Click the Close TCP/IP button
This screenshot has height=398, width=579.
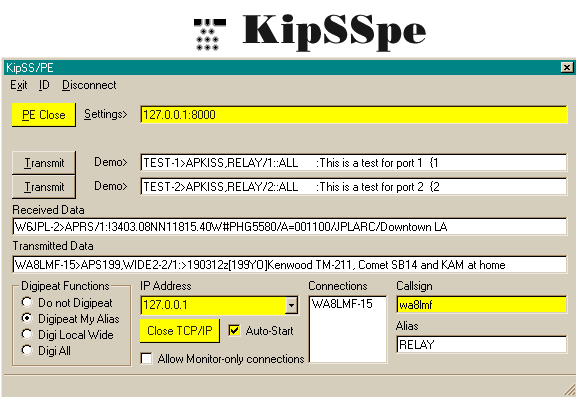click(x=180, y=331)
